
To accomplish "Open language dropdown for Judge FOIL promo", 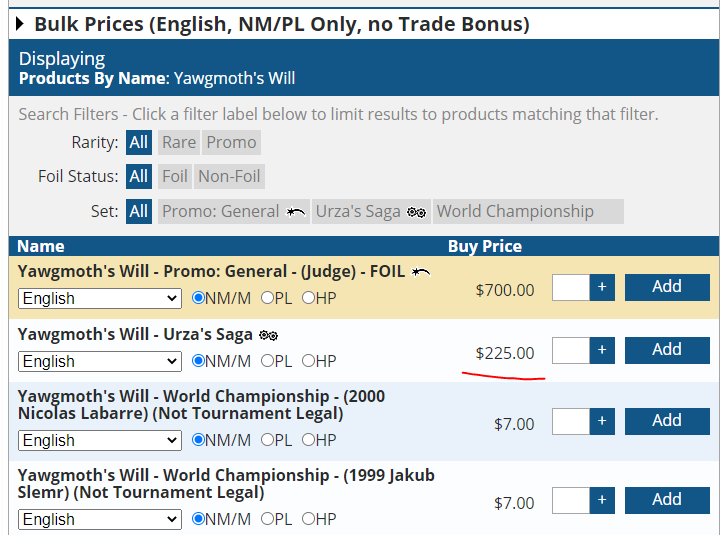I will pos(99,298).
